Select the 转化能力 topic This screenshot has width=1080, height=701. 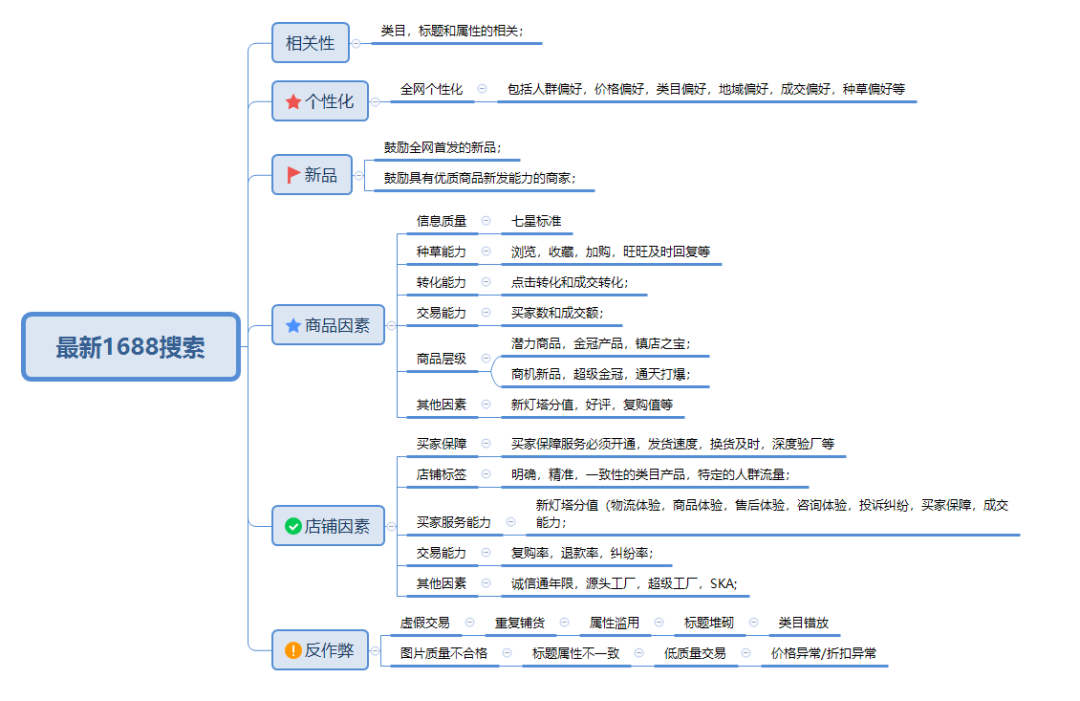[x=442, y=282]
